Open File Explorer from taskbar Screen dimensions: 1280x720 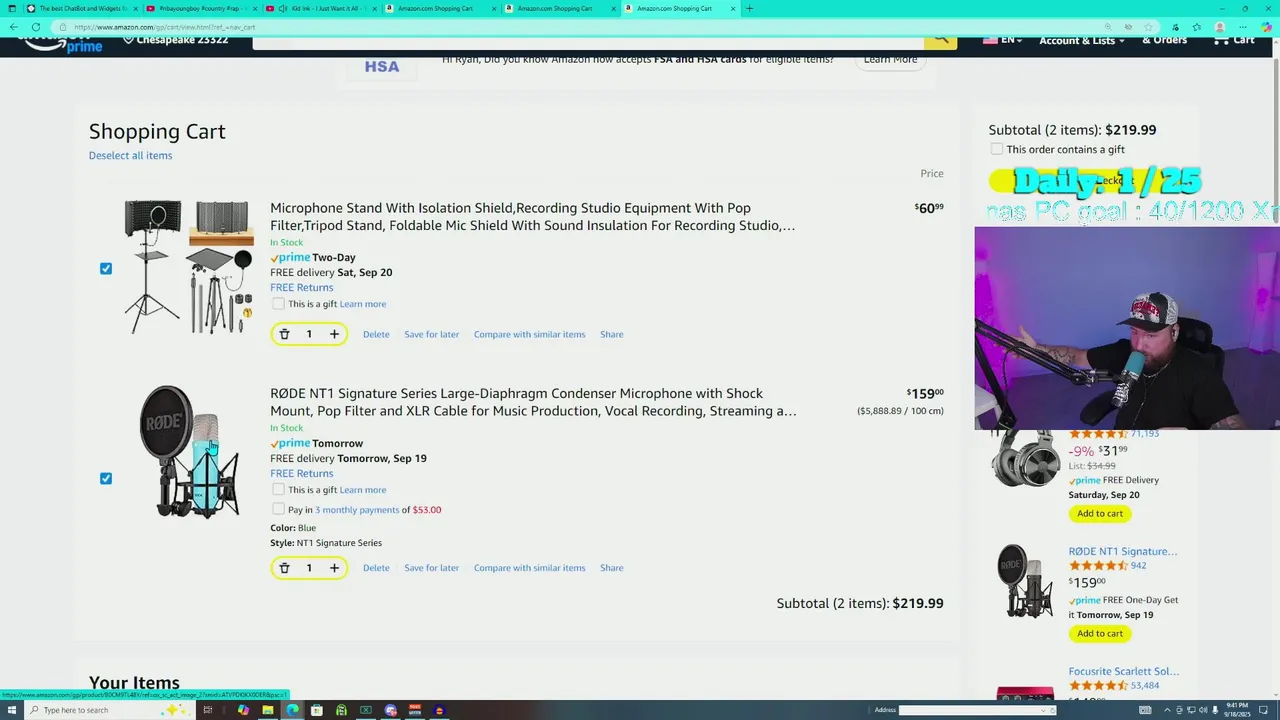(268, 710)
